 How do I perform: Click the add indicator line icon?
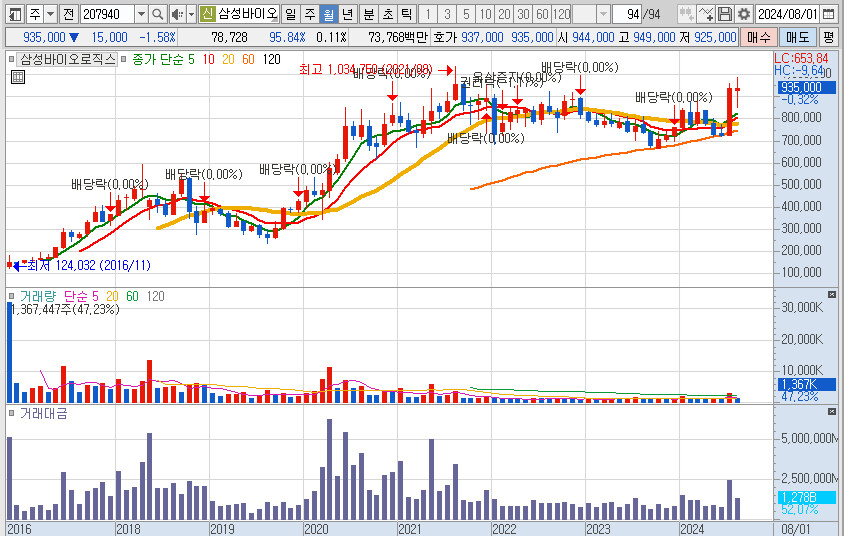706,14
